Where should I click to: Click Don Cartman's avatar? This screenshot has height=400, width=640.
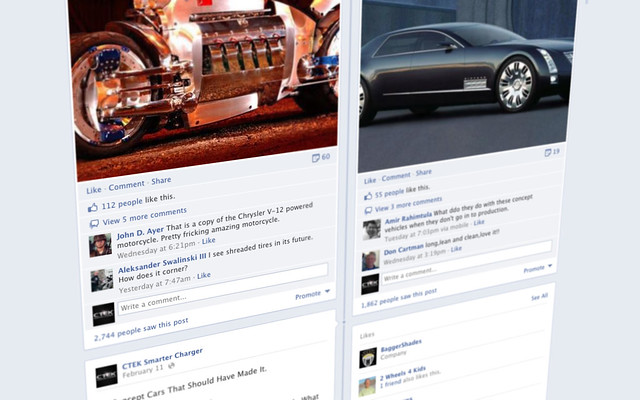tap(371, 260)
